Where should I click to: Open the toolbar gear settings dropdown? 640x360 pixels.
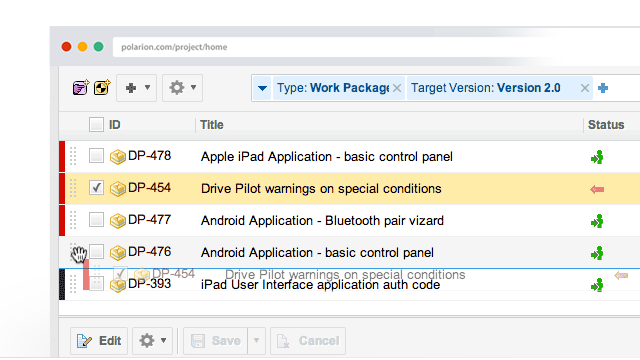(182, 88)
